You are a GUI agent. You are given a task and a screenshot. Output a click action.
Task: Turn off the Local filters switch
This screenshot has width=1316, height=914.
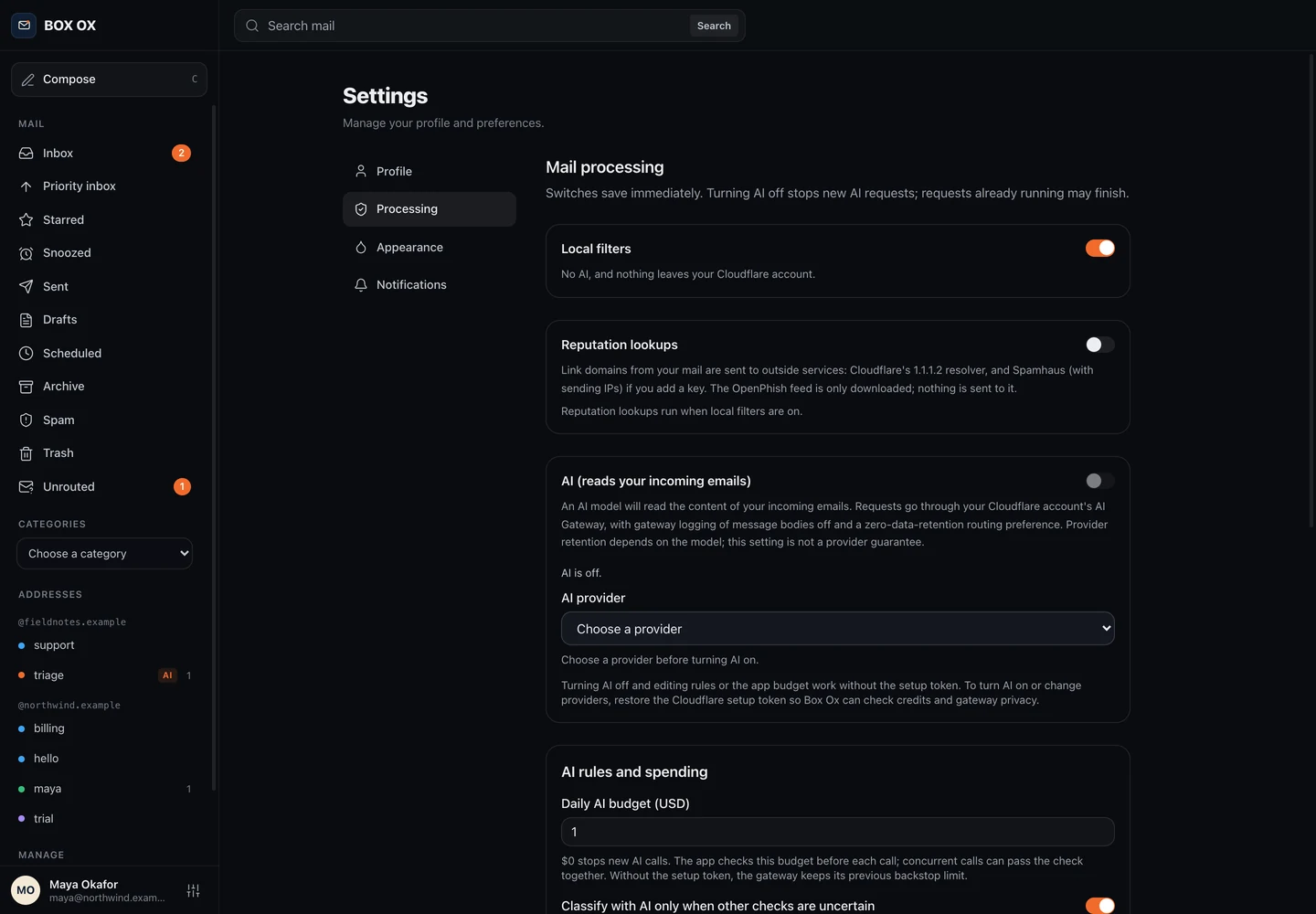click(x=1099, y=249)
